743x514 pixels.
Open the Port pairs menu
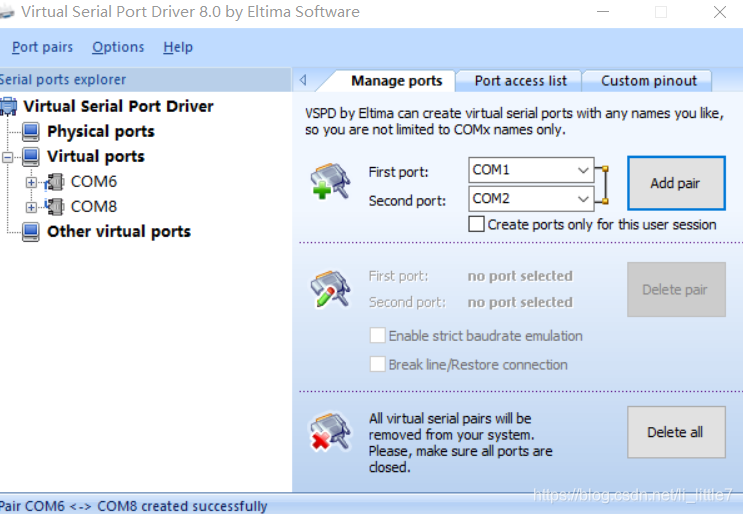42,47
